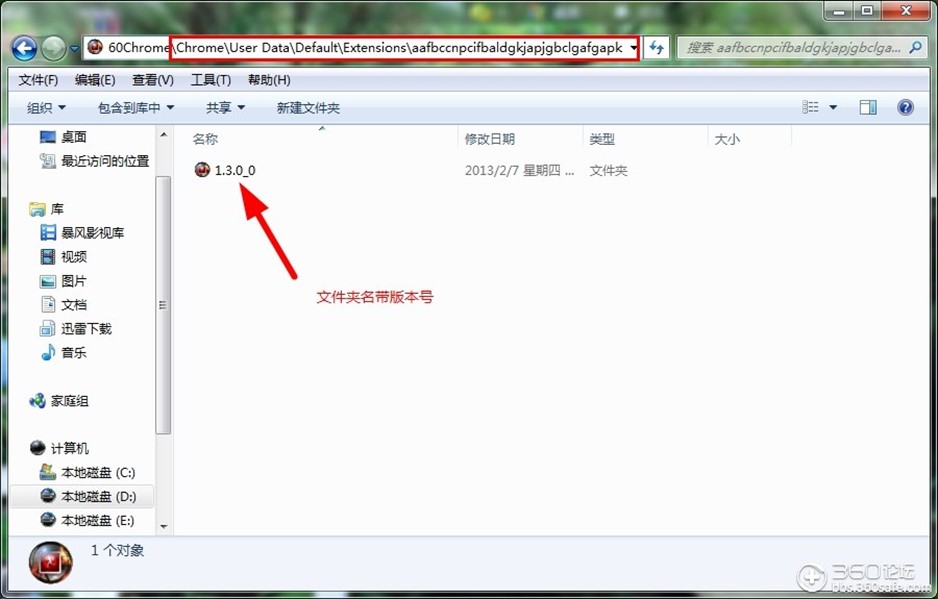
Task: Open the 迅雷下载 library
Action: click(86, 328)
